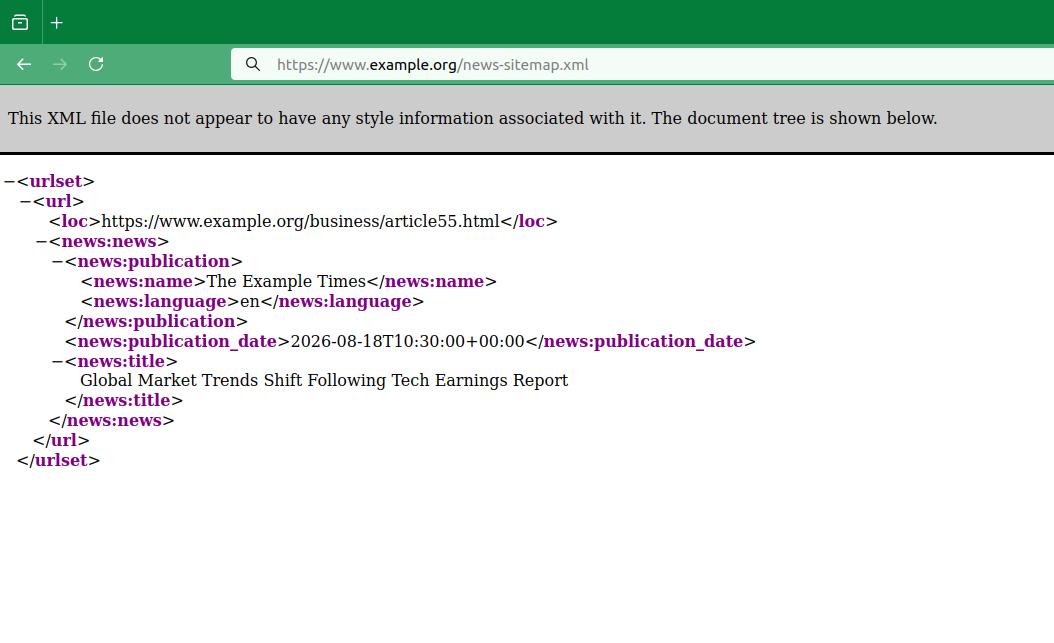The width and height of the screenshot is (1054, 643).
Task: Click publication date 2026-08-18T10:30:00+00:00
Action: click(x=407, y=341)
